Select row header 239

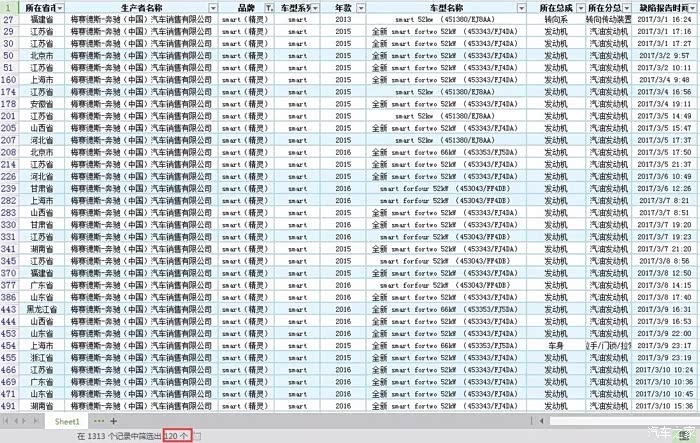[8, 188]
